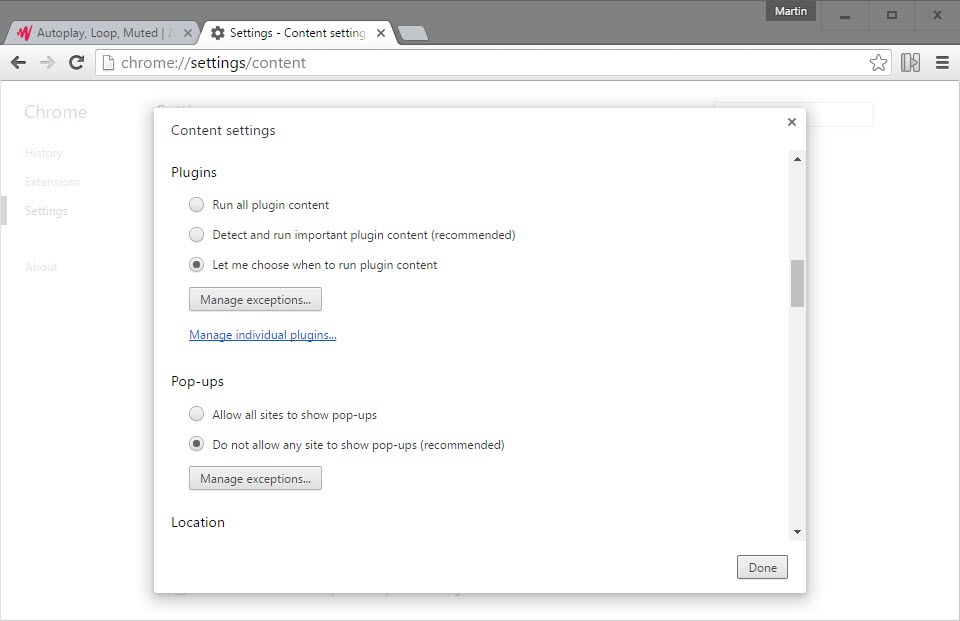
Task: Bookmark this page with the star icon
Action: pyautogui.click(x=878, y=63)
